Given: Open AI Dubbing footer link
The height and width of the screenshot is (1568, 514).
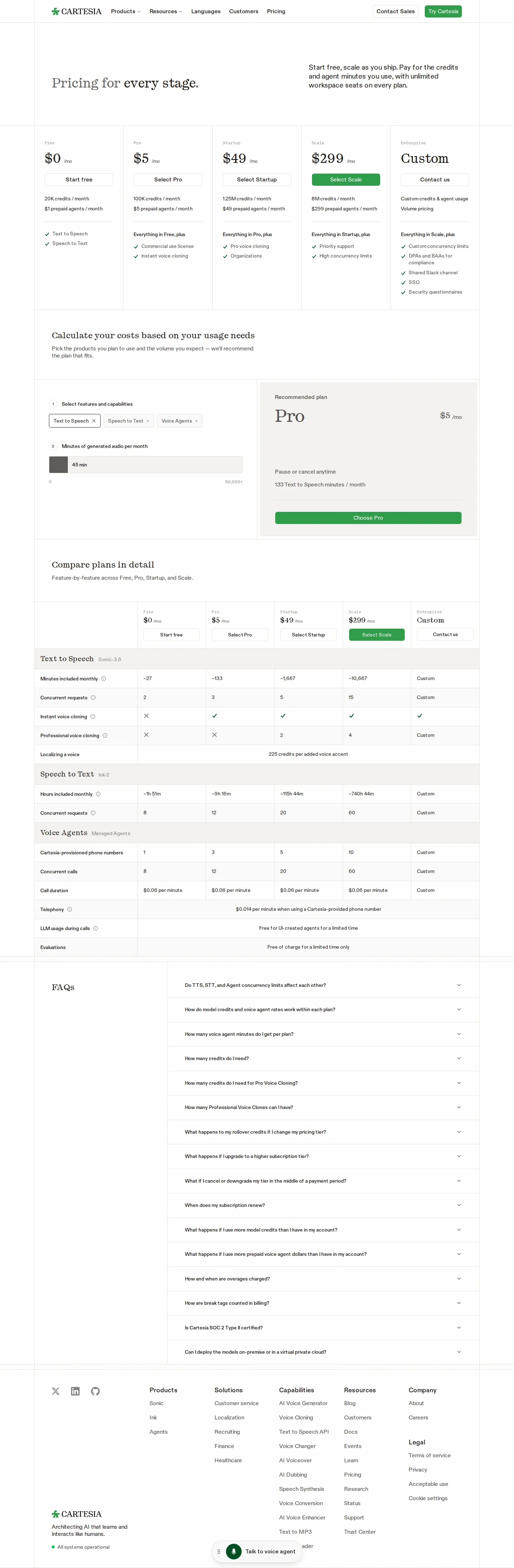Looking at the screenshot, I should click(x=293, y=1474).
